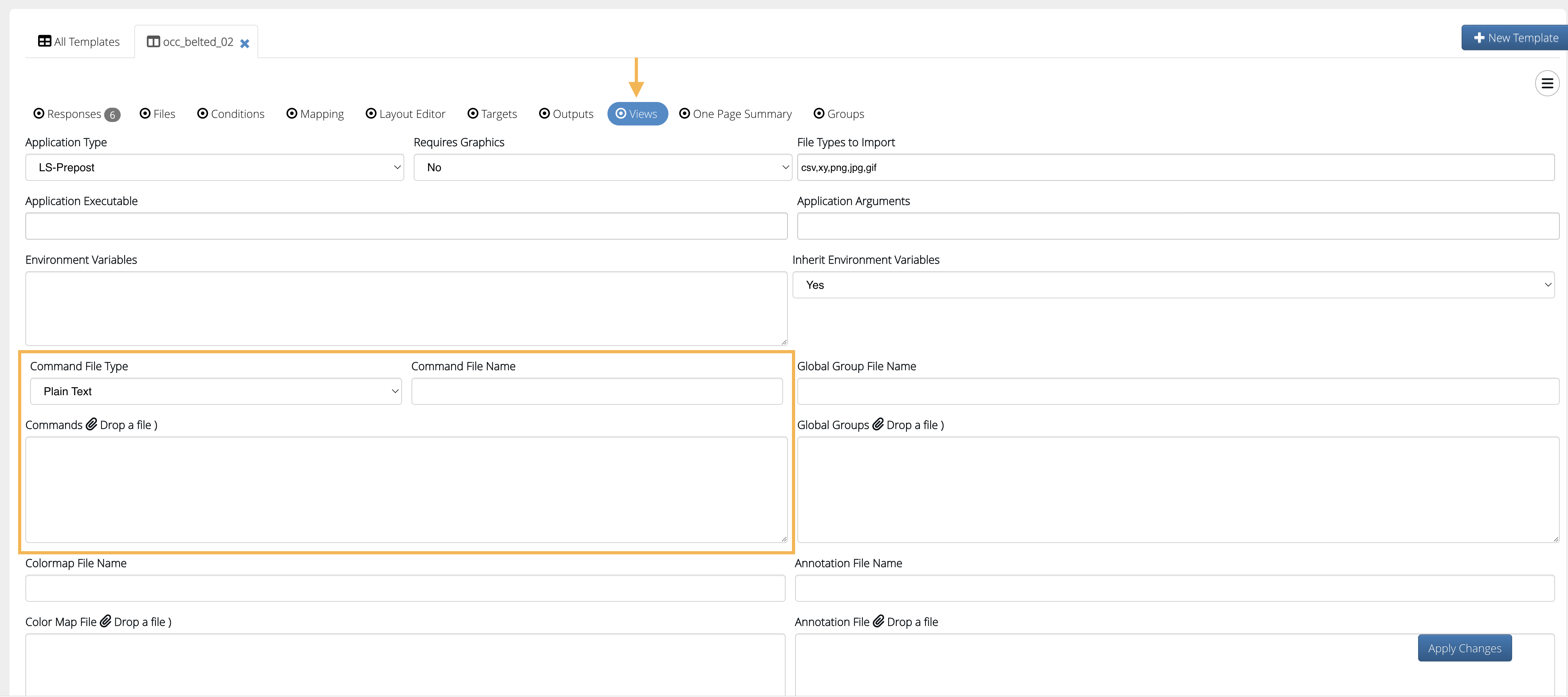This screenshot has width=1568, height=697.
Task: Open the hamburger menu icon
Action: 1547,84
